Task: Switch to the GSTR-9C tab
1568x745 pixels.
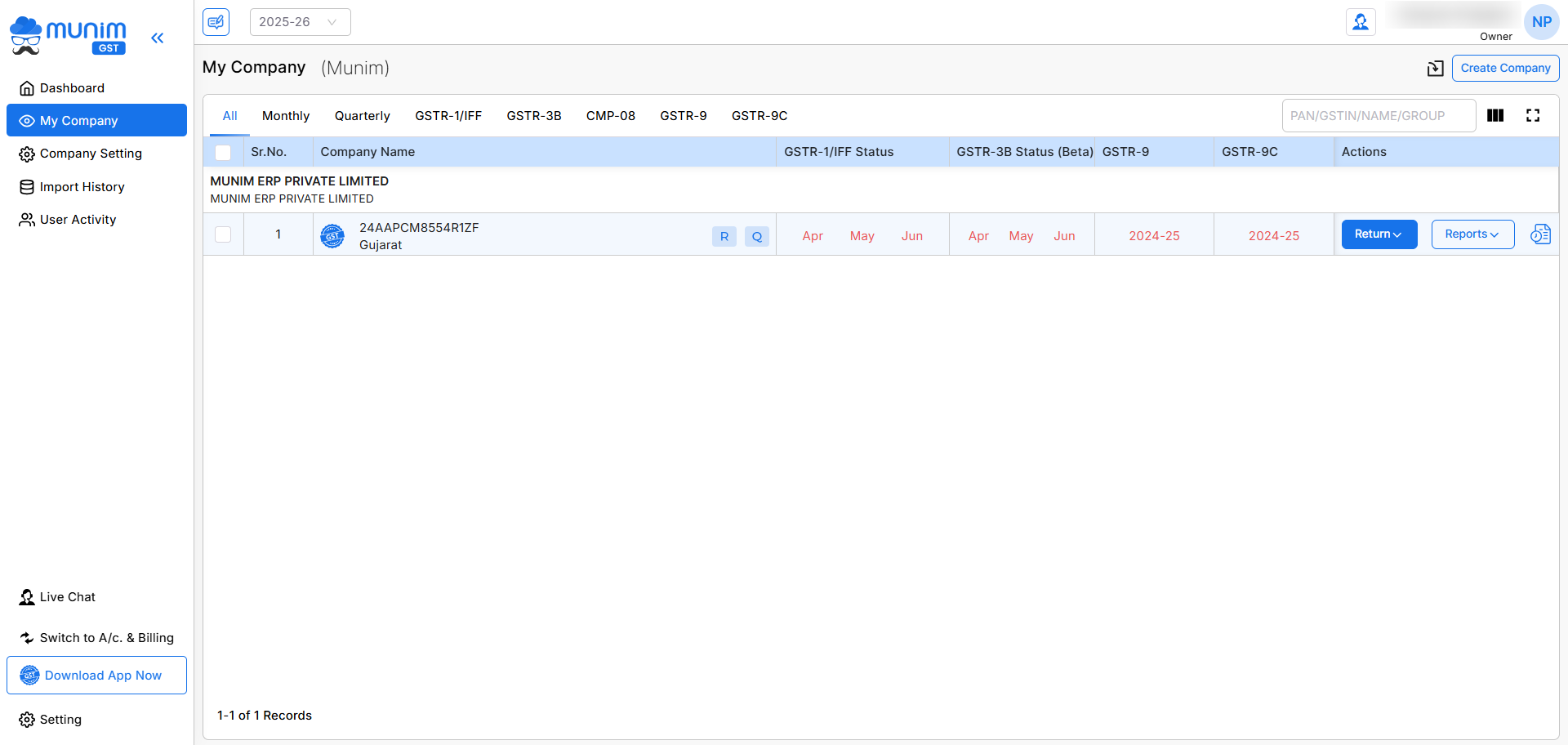Action: pos(759,116)
